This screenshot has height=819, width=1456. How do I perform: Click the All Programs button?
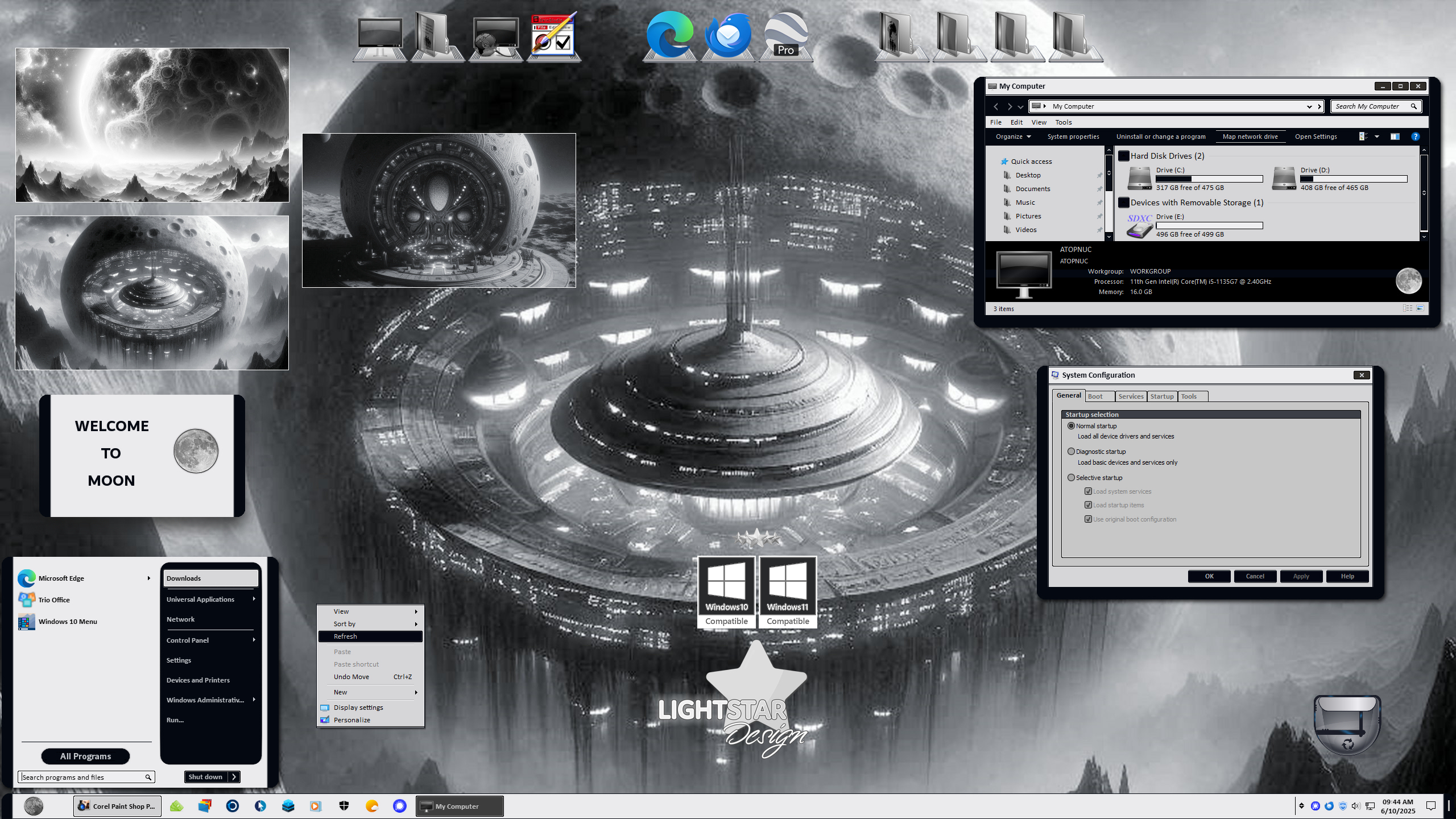click(x=86, y=756)
